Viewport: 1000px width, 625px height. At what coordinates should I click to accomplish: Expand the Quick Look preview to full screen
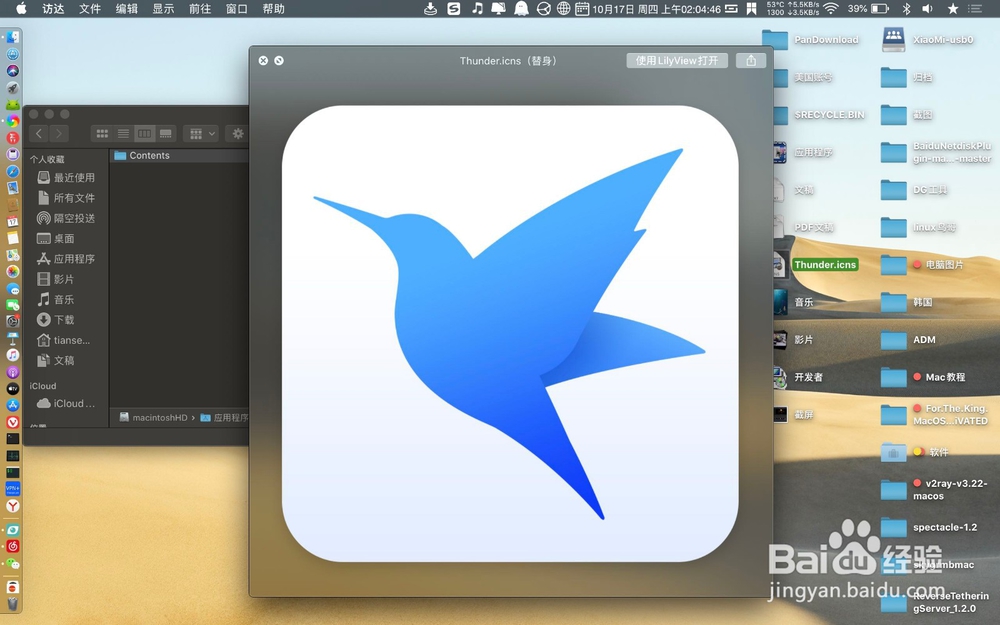pyautogui.click(x=279, y=61)
